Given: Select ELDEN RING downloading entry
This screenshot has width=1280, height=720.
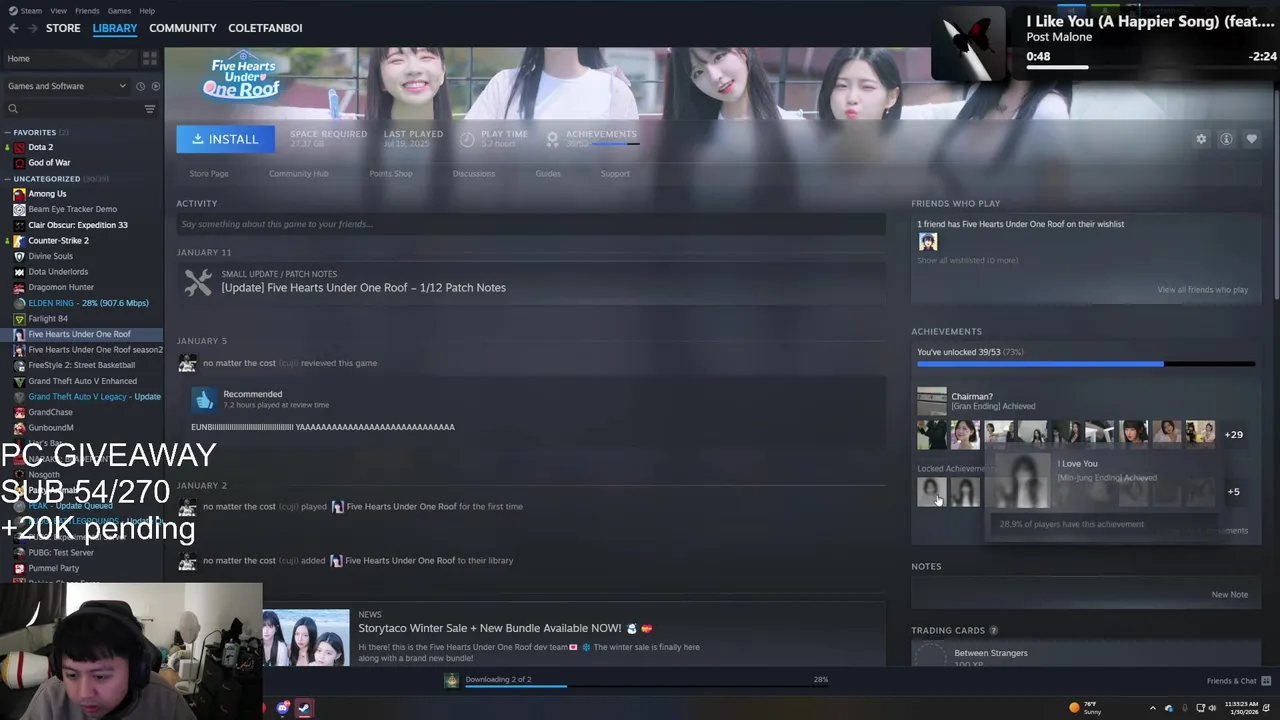Looking at the screenshot, I should coord(88,303).
